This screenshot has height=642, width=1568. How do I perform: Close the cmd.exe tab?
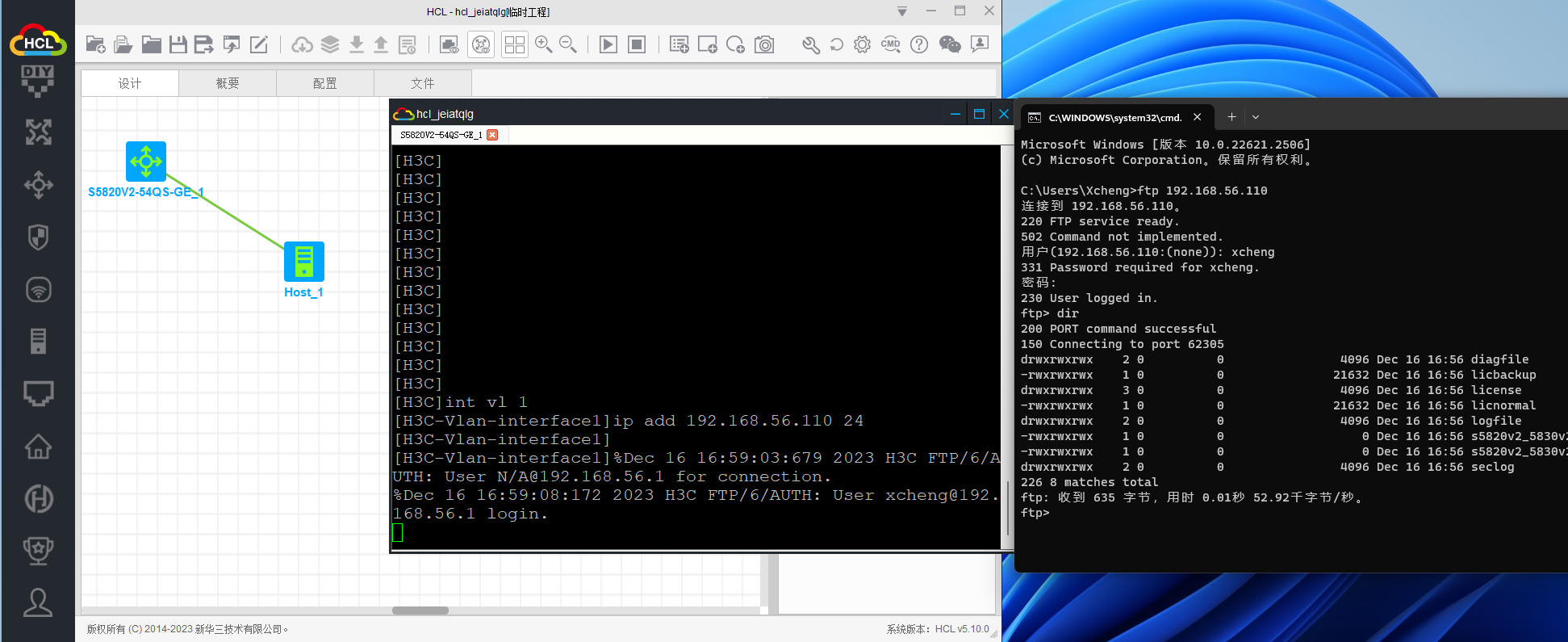tap(1198, 117)
